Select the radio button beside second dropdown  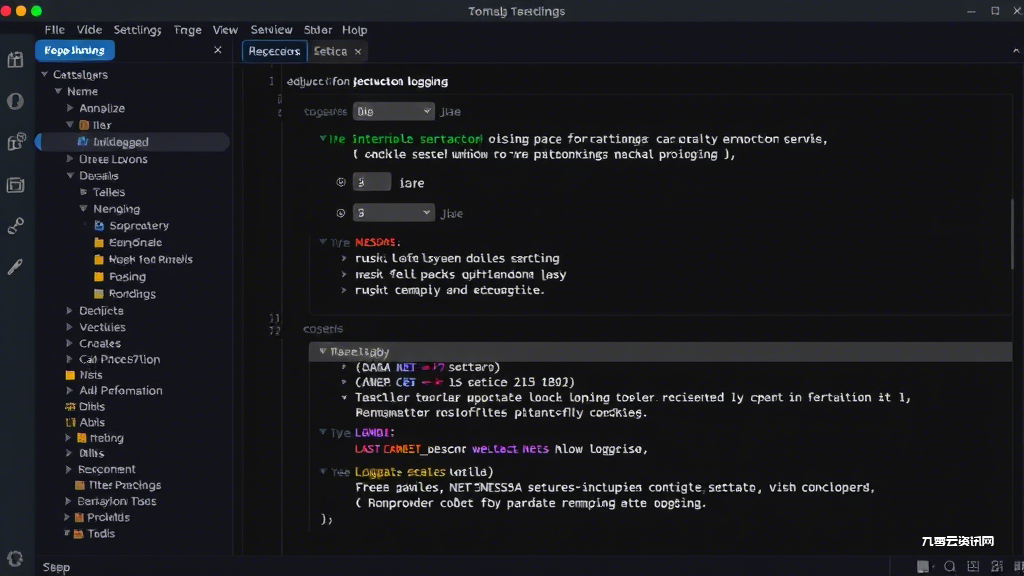pyautogui.click(x=341, y=213)
